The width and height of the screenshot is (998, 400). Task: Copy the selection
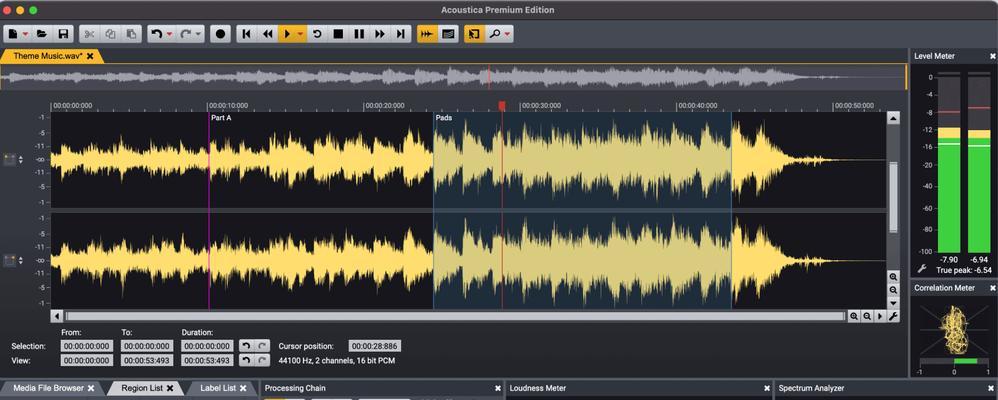point(111,34)
